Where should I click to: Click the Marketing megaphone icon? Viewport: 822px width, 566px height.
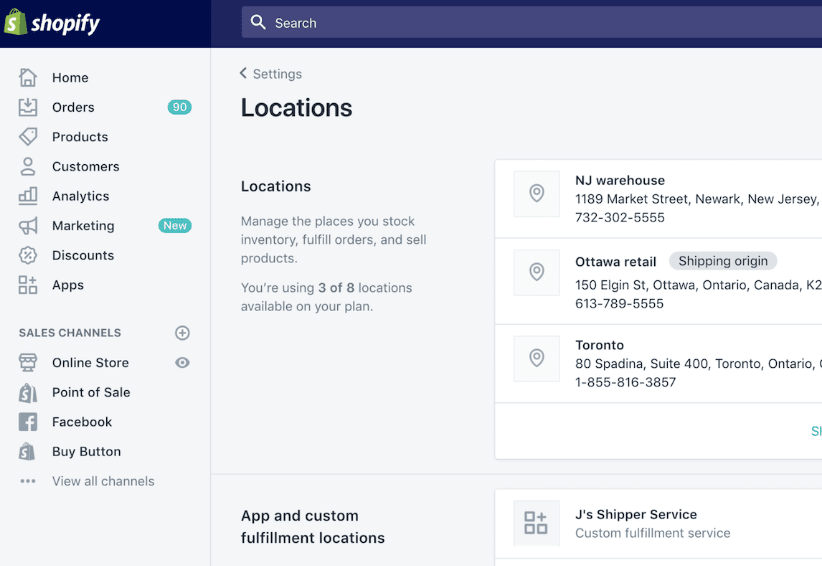point(28,226)
